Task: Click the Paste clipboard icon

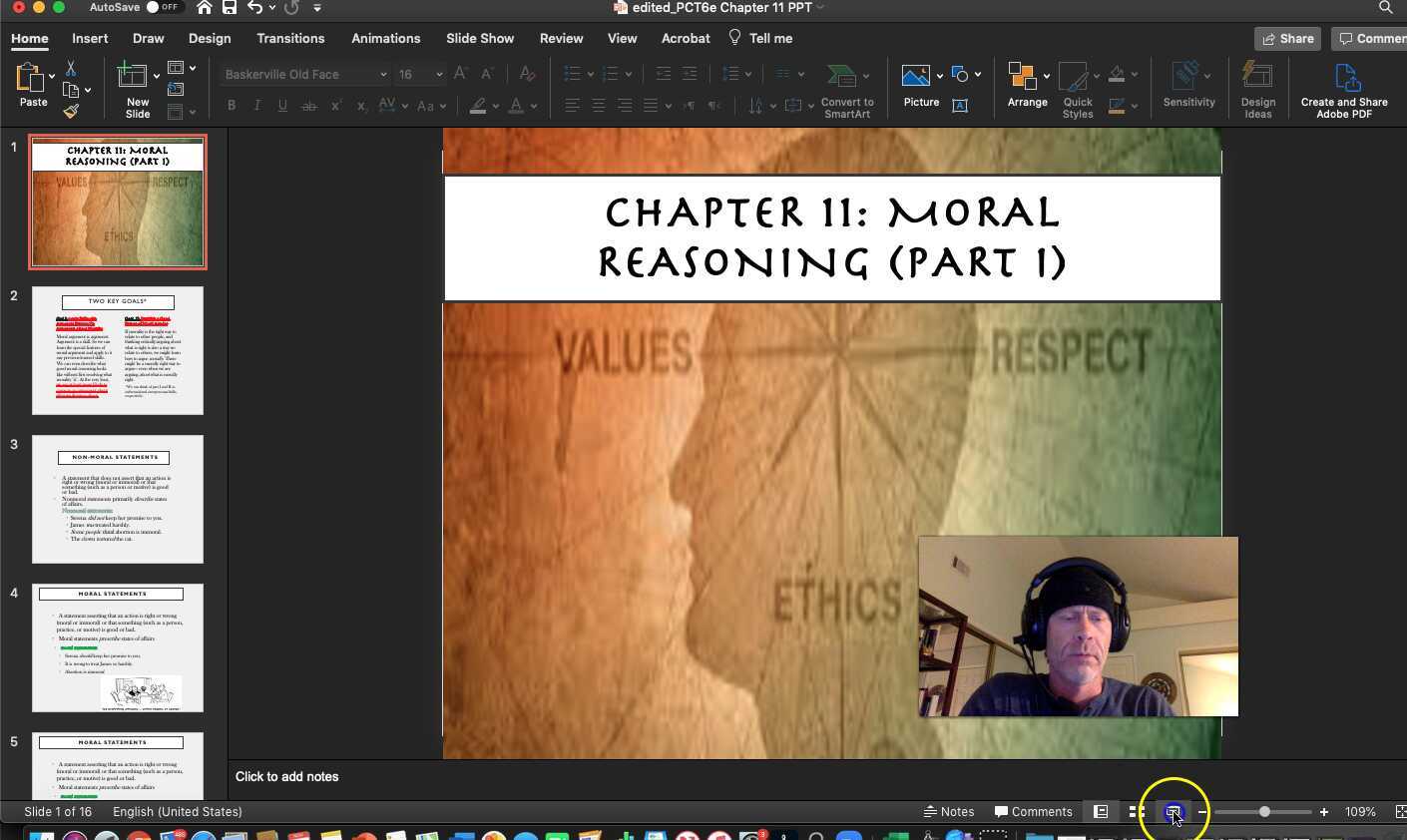Action: pos(30,80)
